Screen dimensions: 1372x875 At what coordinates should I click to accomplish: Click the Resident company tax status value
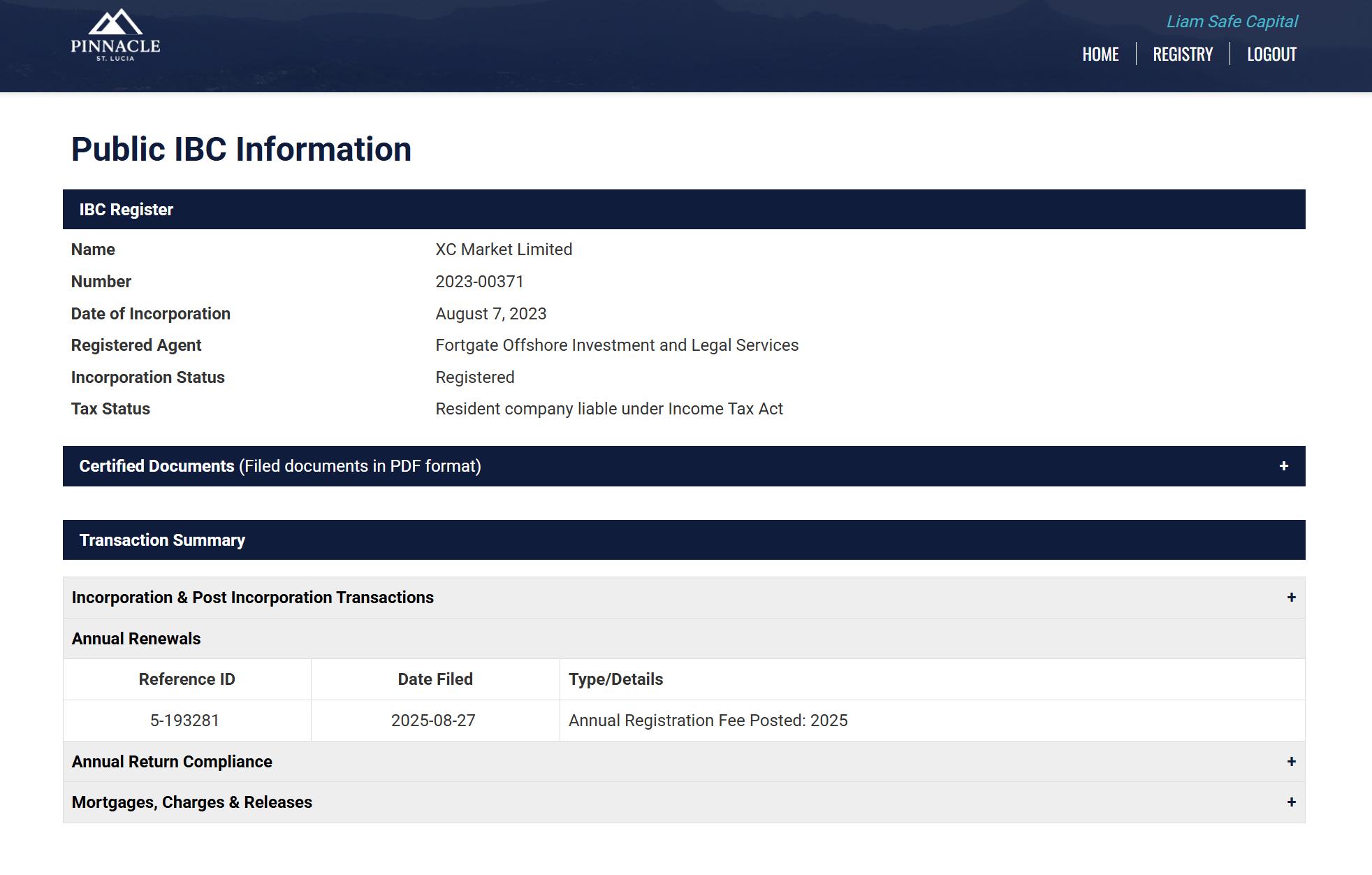click(x=609, y=409)
